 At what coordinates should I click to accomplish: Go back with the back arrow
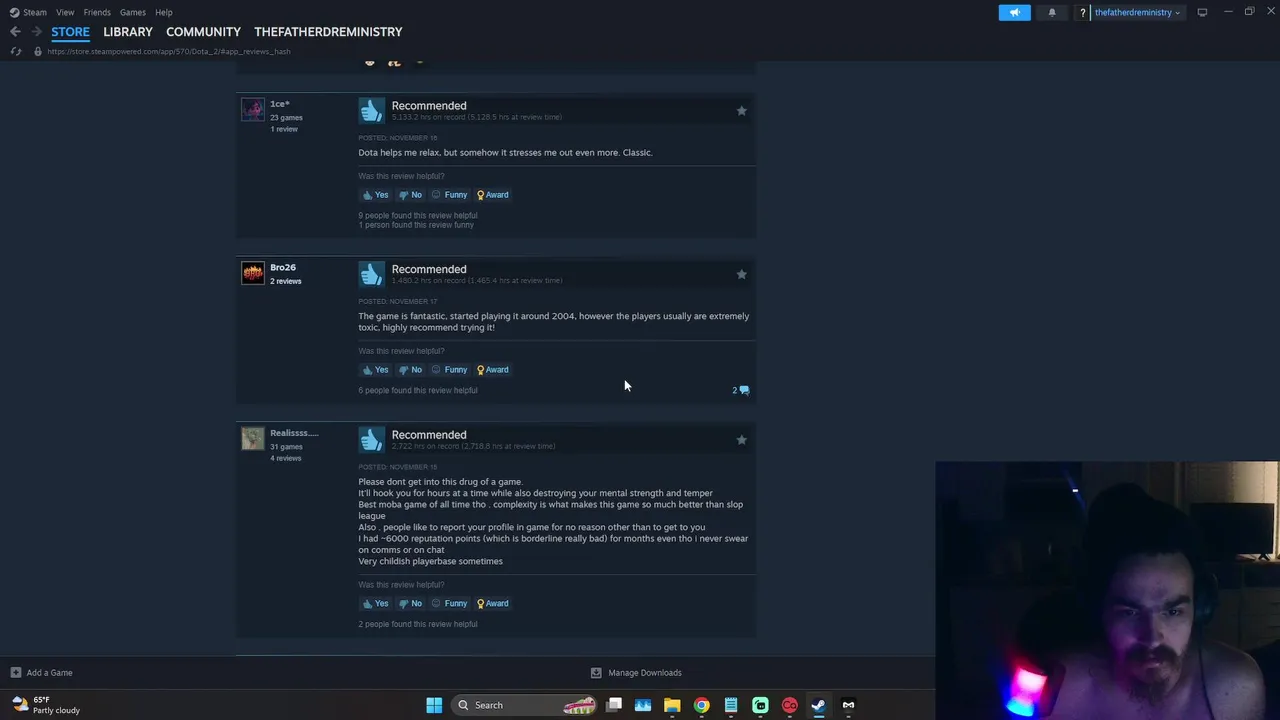point(15,32)
